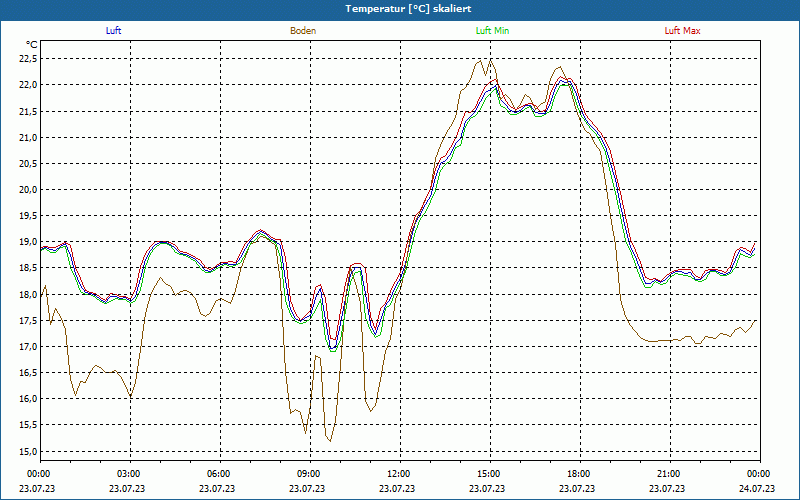Click the 03:00 time label on x-axis
800x500 pixels.
click(129, 474)
